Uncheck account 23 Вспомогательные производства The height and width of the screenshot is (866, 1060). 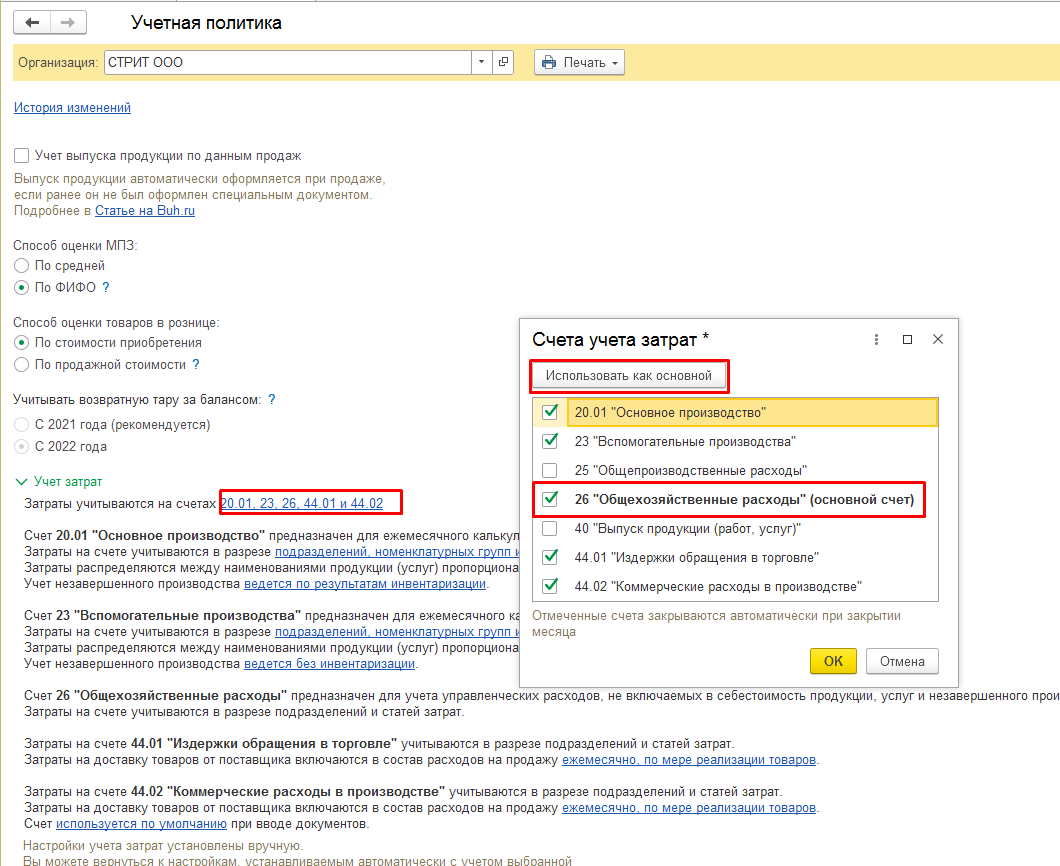[550, 441]
